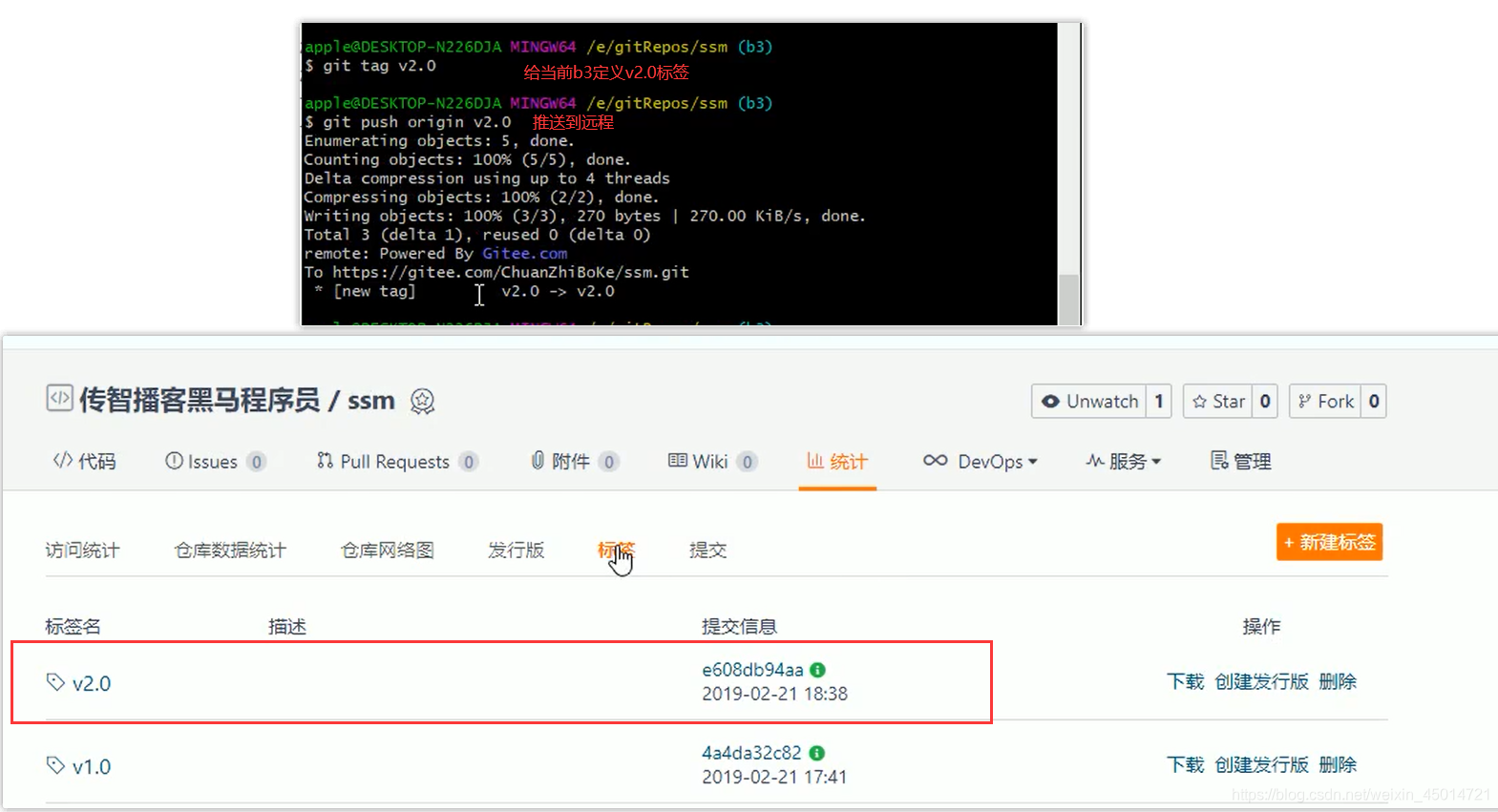Click the ssm repository name link
The height and width of the screenshot is (812, 1498).
(371, 401)
